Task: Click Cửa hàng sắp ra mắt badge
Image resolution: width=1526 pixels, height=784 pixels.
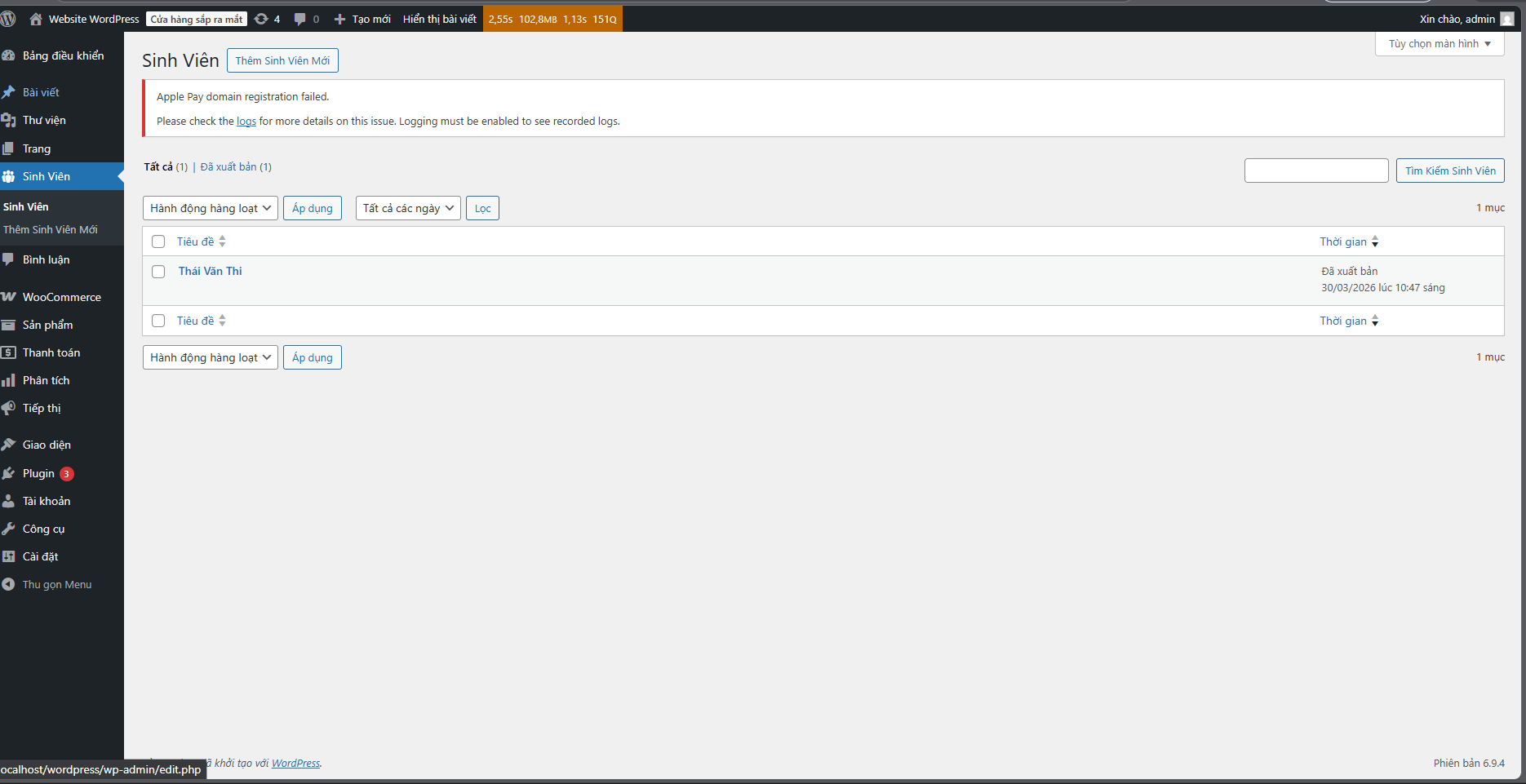Action: point(197,19)
